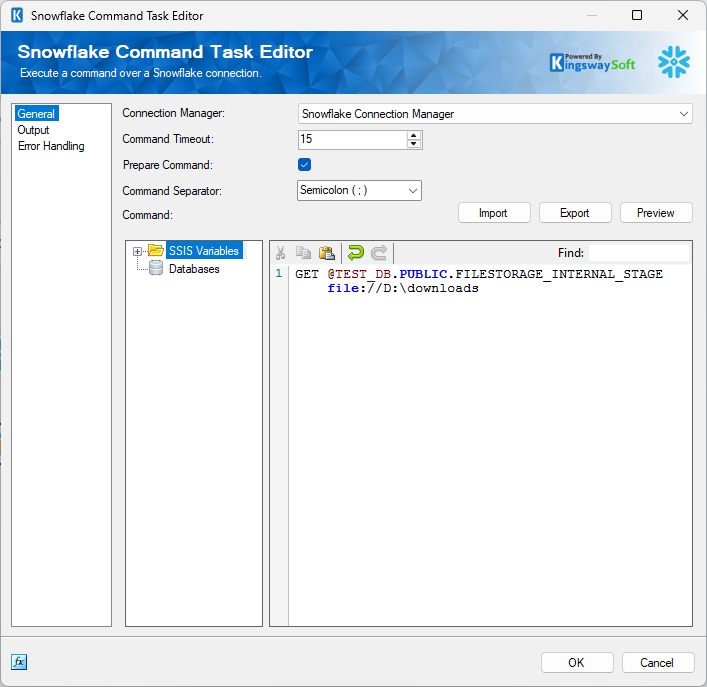The height and width of the screenshot is (687, 707).
Task: Select the Databases tree item
Action: pyautogui.click(x=194, y=269)
